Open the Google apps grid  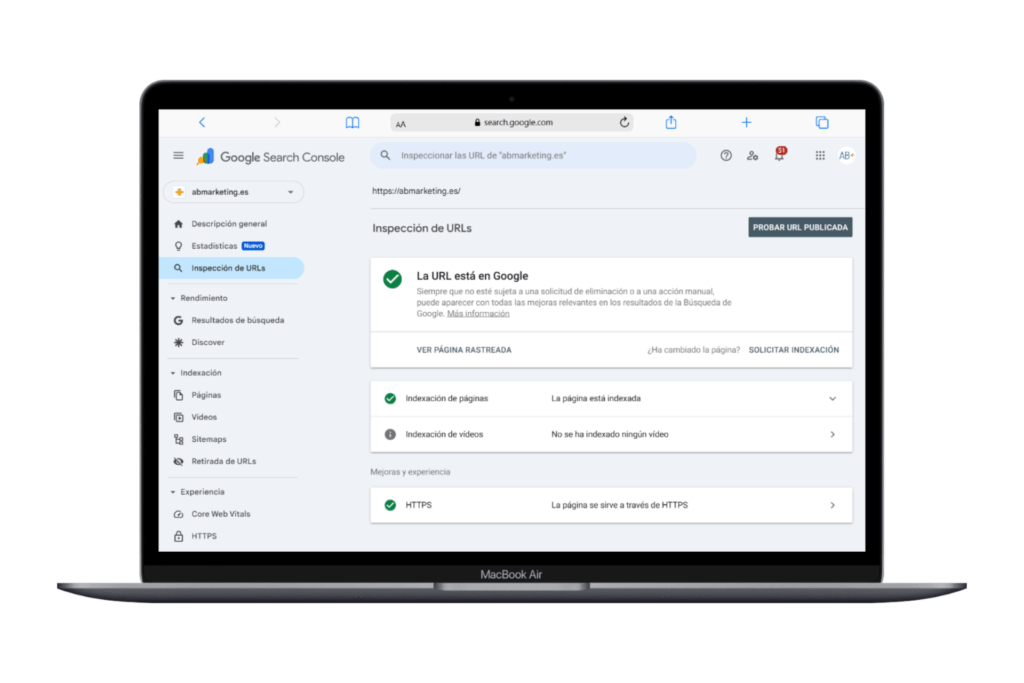click(820, 155)
